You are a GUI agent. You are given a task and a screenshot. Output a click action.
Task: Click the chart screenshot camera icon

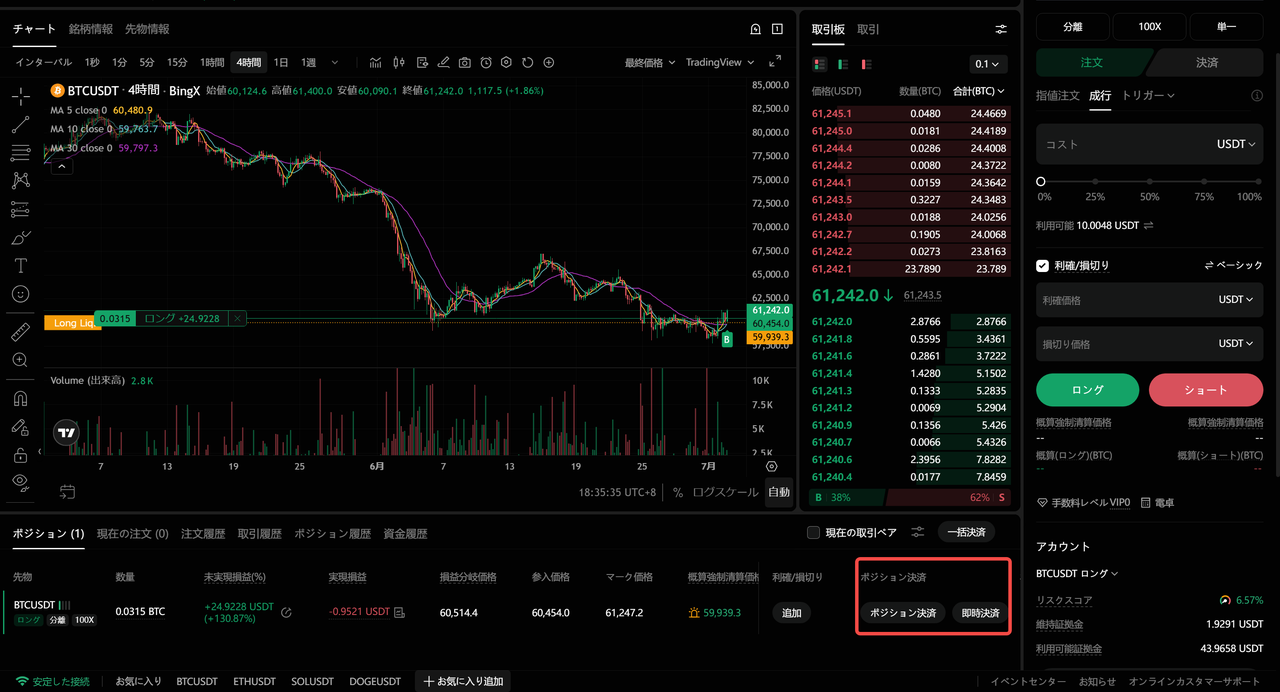(465, 62)
